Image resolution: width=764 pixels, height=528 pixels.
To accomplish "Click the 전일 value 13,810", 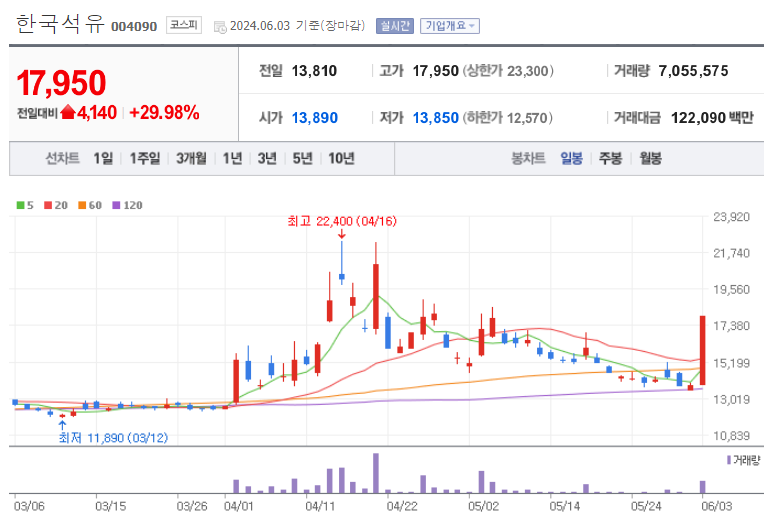I will [x=314, y=71].
